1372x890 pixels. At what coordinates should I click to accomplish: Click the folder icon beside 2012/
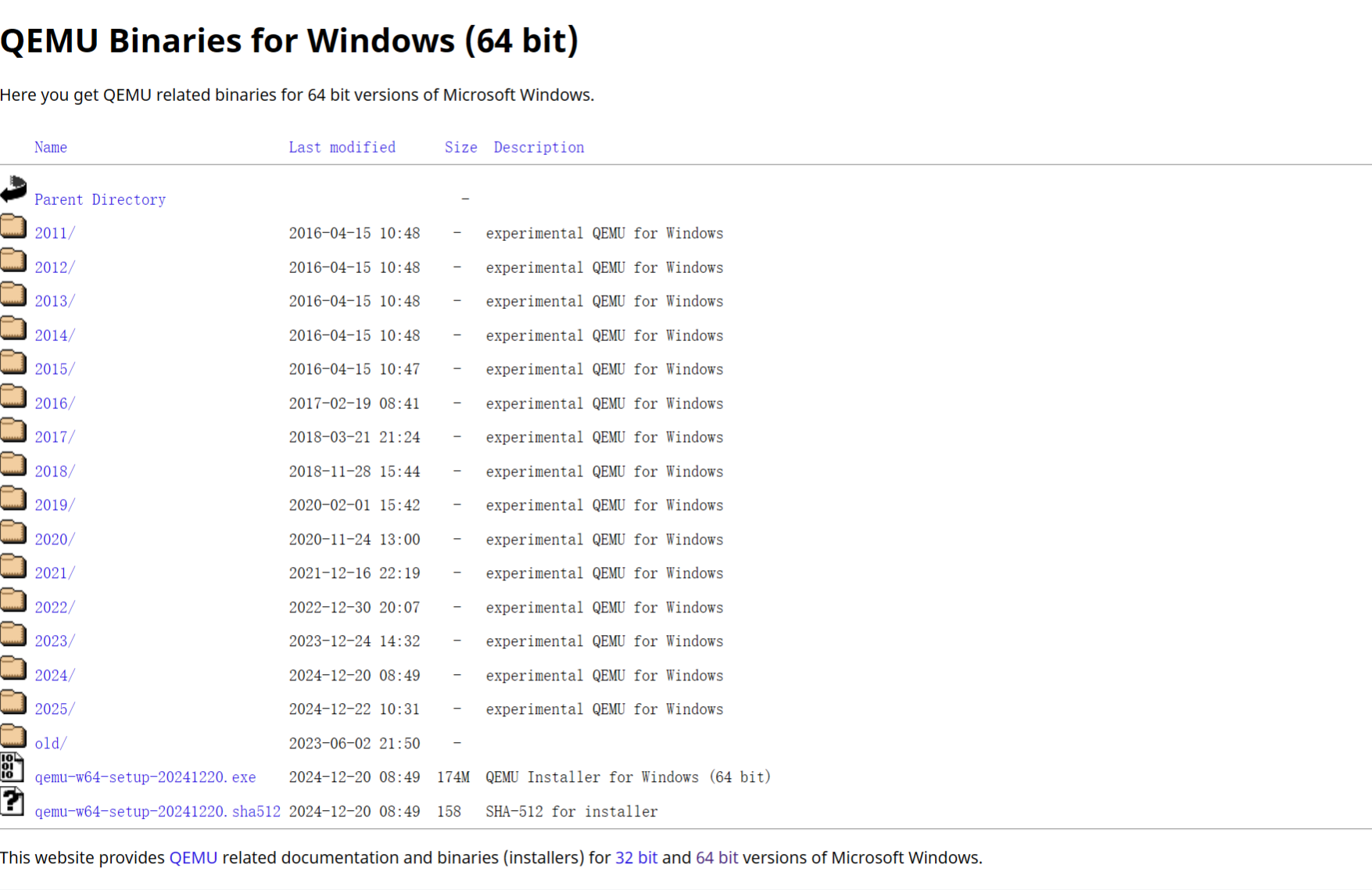13,260
